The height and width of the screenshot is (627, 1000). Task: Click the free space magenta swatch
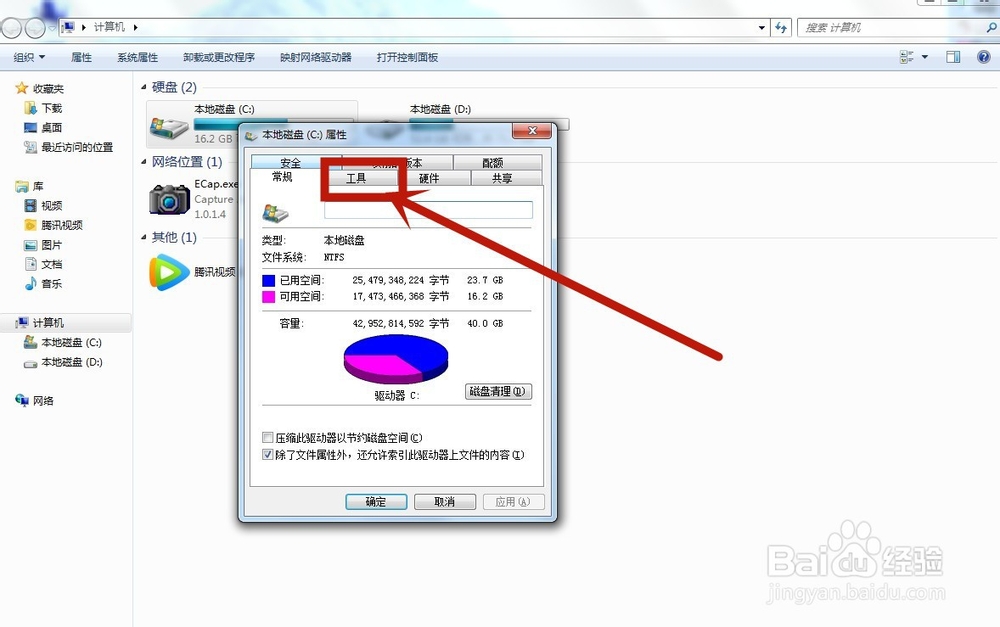[x=268, y=297]
